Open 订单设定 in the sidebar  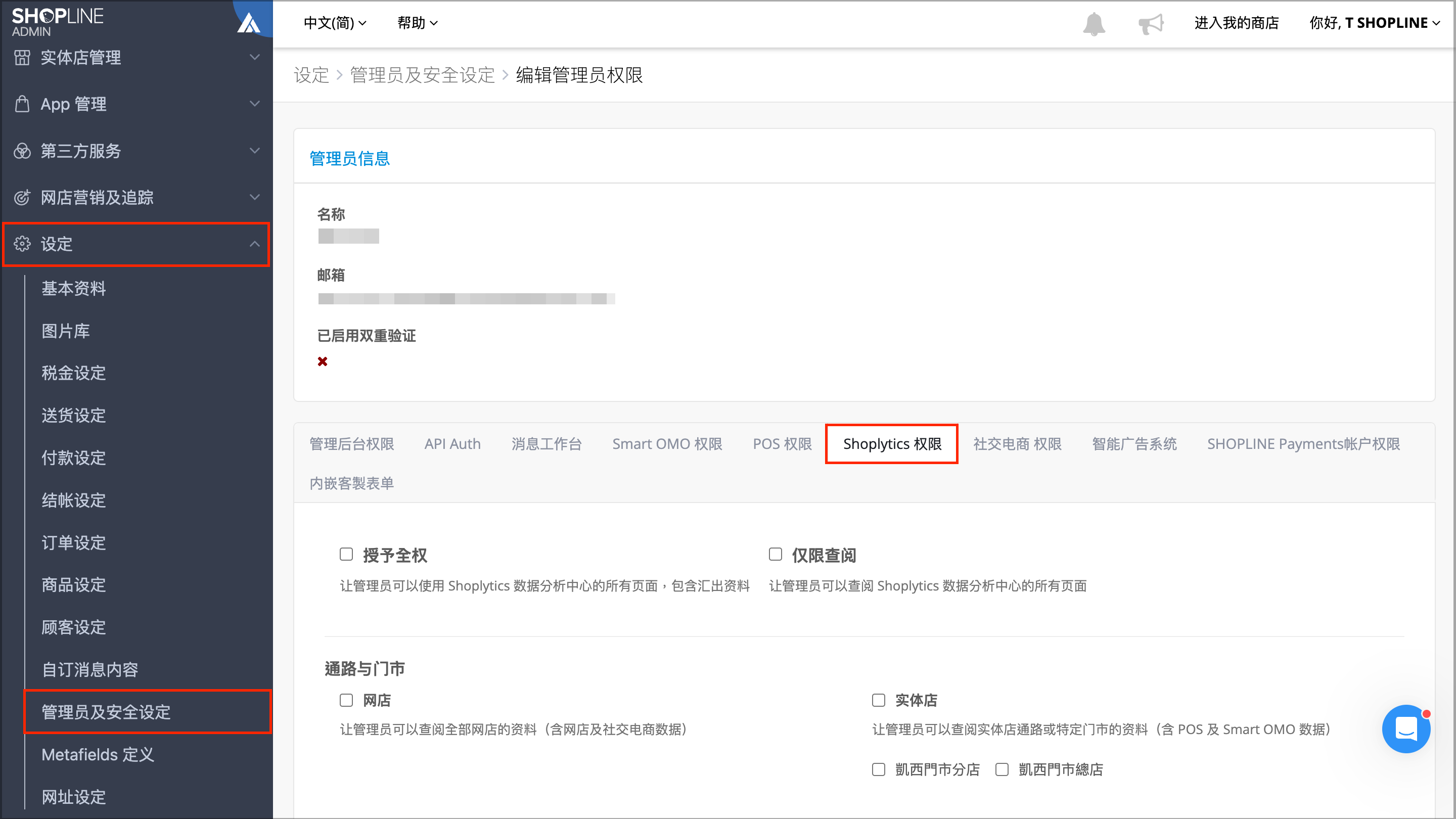(x=73, y=542)
